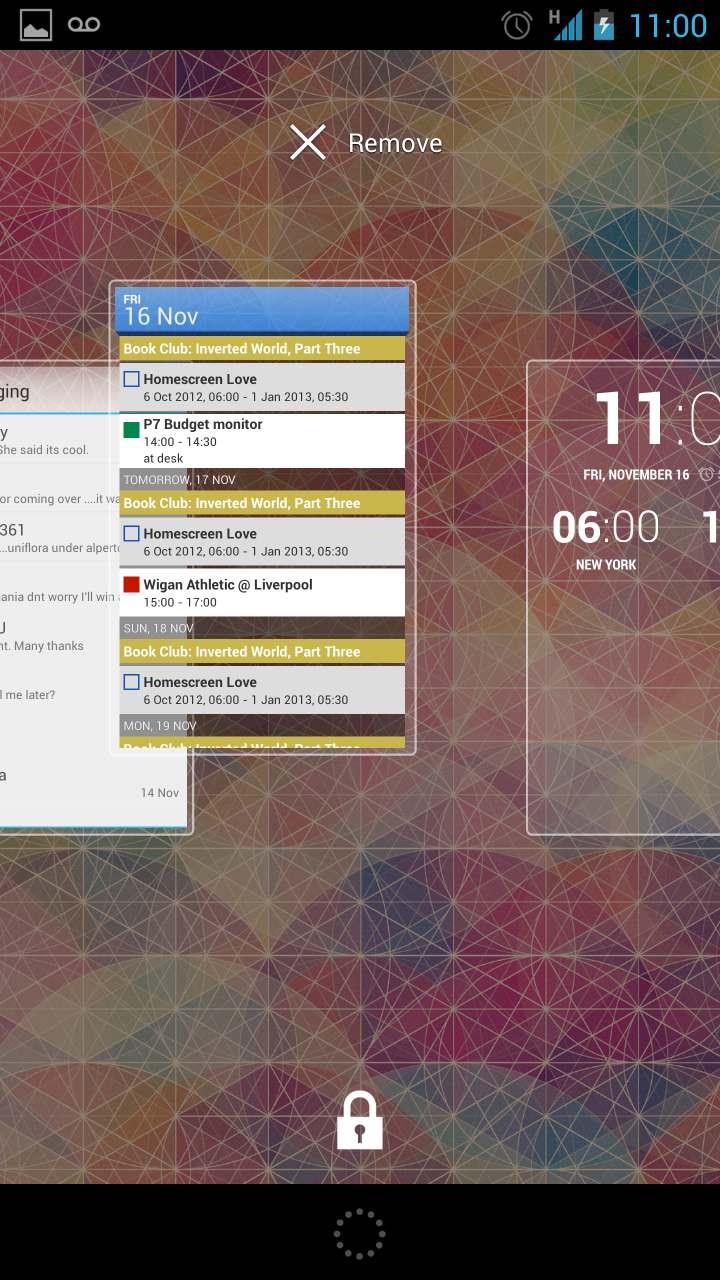Tap the 'at desk' event location

coord(163,458)
